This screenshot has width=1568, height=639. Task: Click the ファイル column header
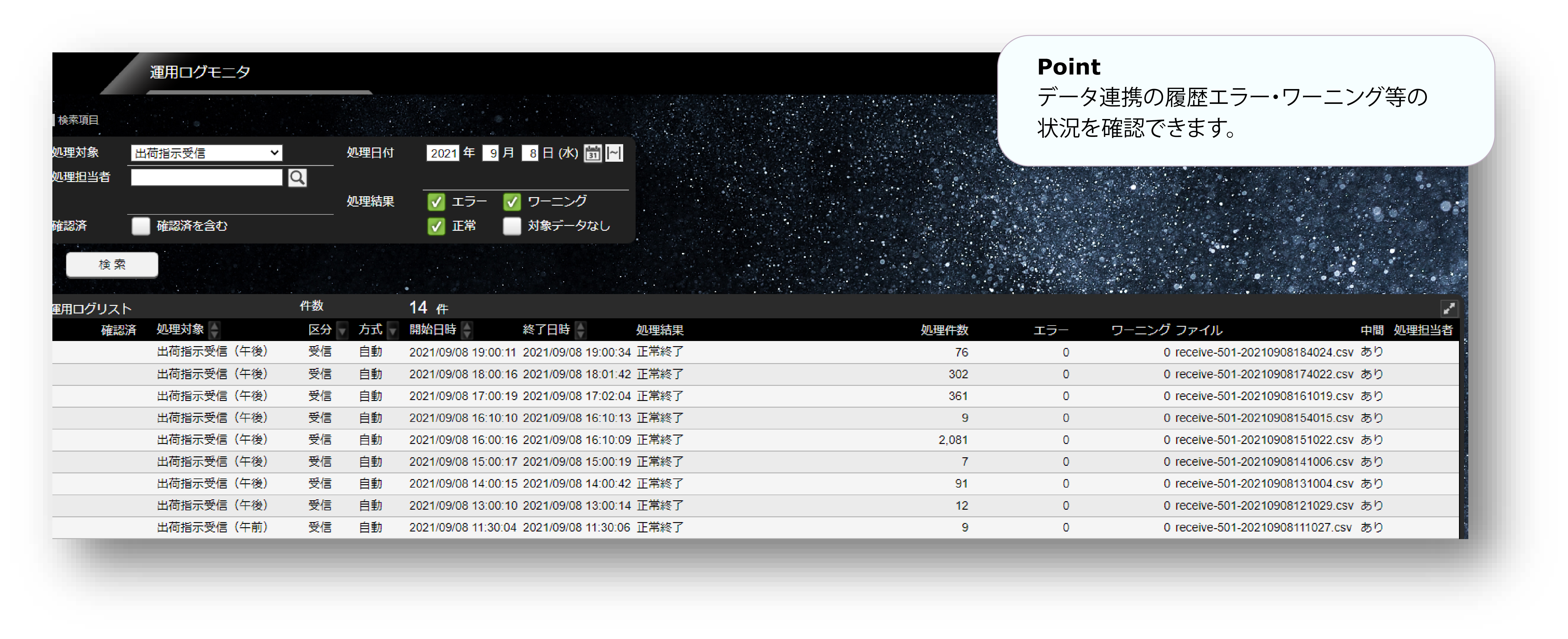(x=1199, y=330)
